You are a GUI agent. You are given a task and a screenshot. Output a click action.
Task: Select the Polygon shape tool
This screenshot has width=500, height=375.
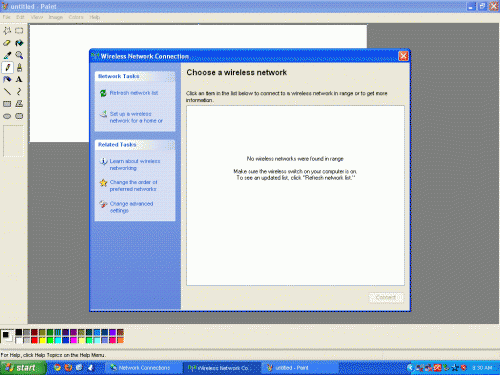[19, 104]
